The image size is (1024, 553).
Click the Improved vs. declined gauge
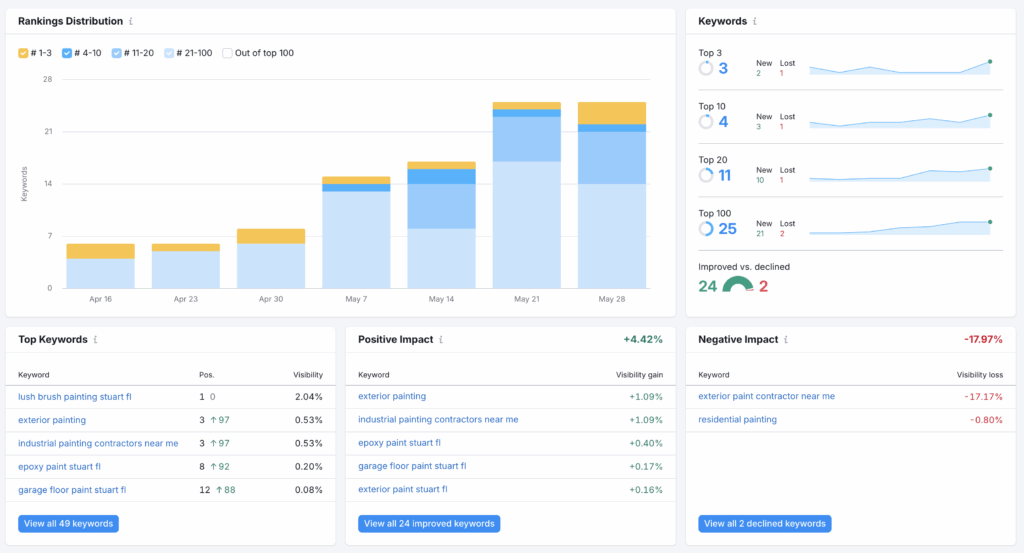[738, 286]
